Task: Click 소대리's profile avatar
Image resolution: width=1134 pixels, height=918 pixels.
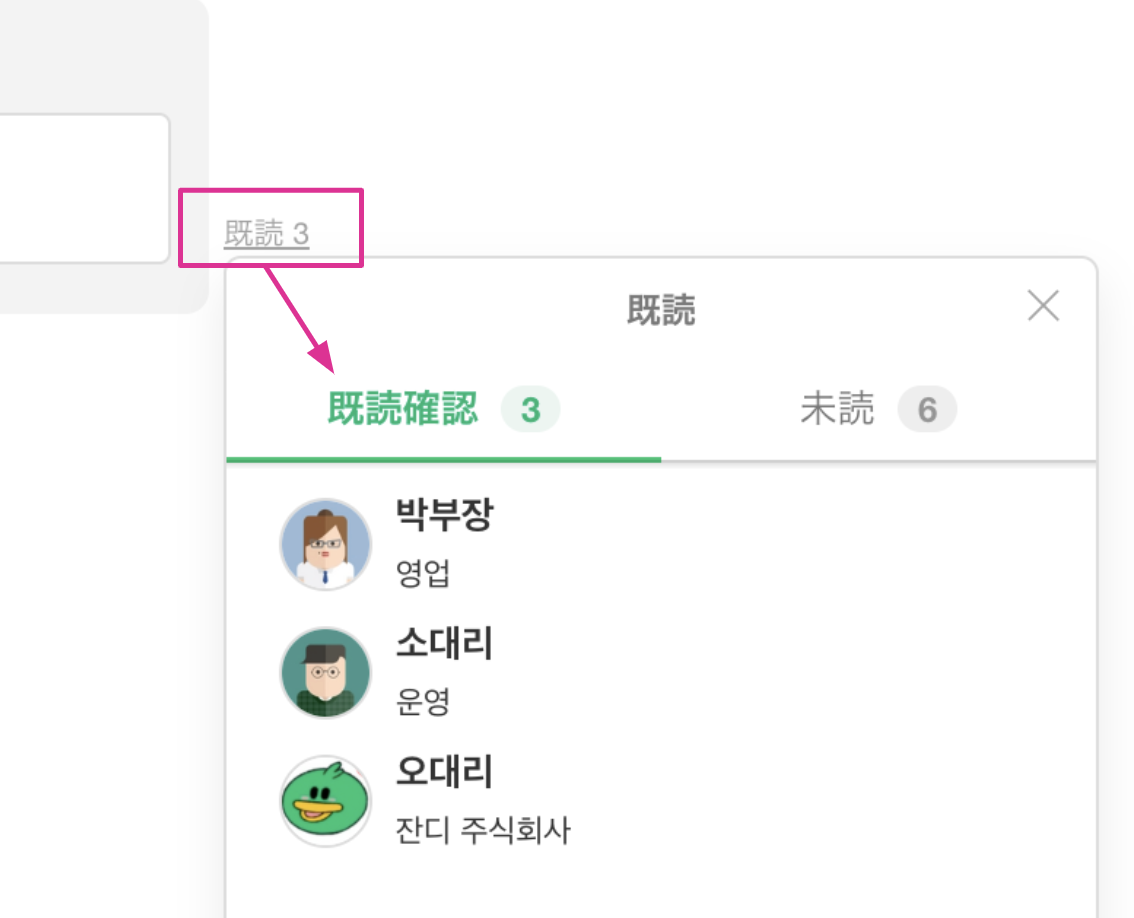Action: click(325, 672)
